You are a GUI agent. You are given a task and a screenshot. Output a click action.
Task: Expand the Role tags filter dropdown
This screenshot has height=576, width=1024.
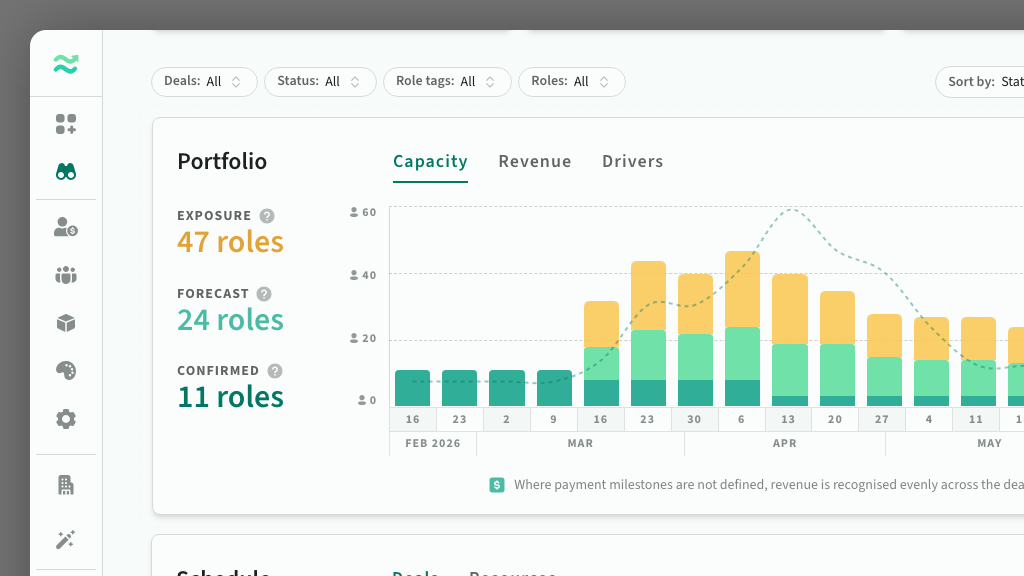(x=447, y=82)
